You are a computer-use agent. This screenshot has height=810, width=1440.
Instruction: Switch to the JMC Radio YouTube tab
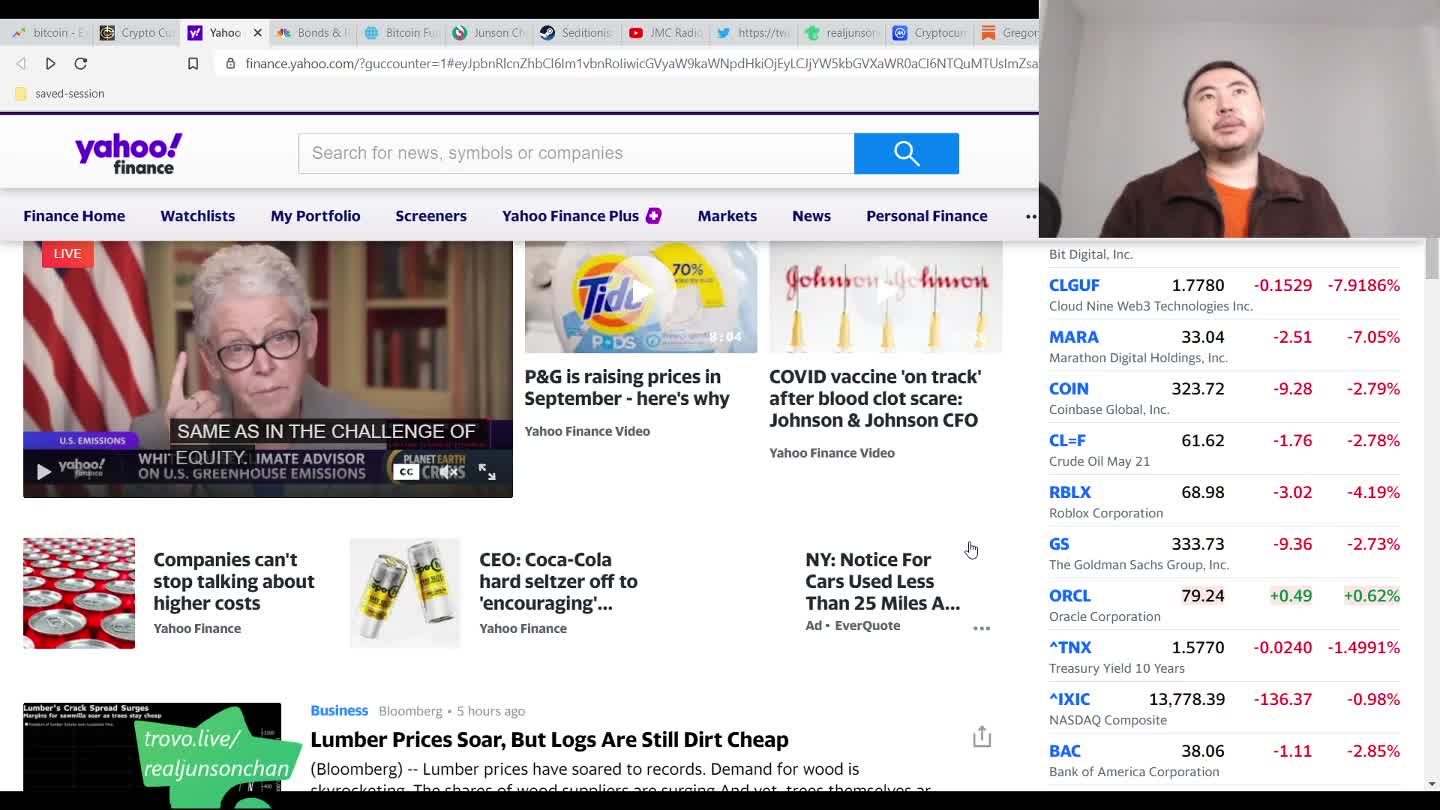[665, 33]
